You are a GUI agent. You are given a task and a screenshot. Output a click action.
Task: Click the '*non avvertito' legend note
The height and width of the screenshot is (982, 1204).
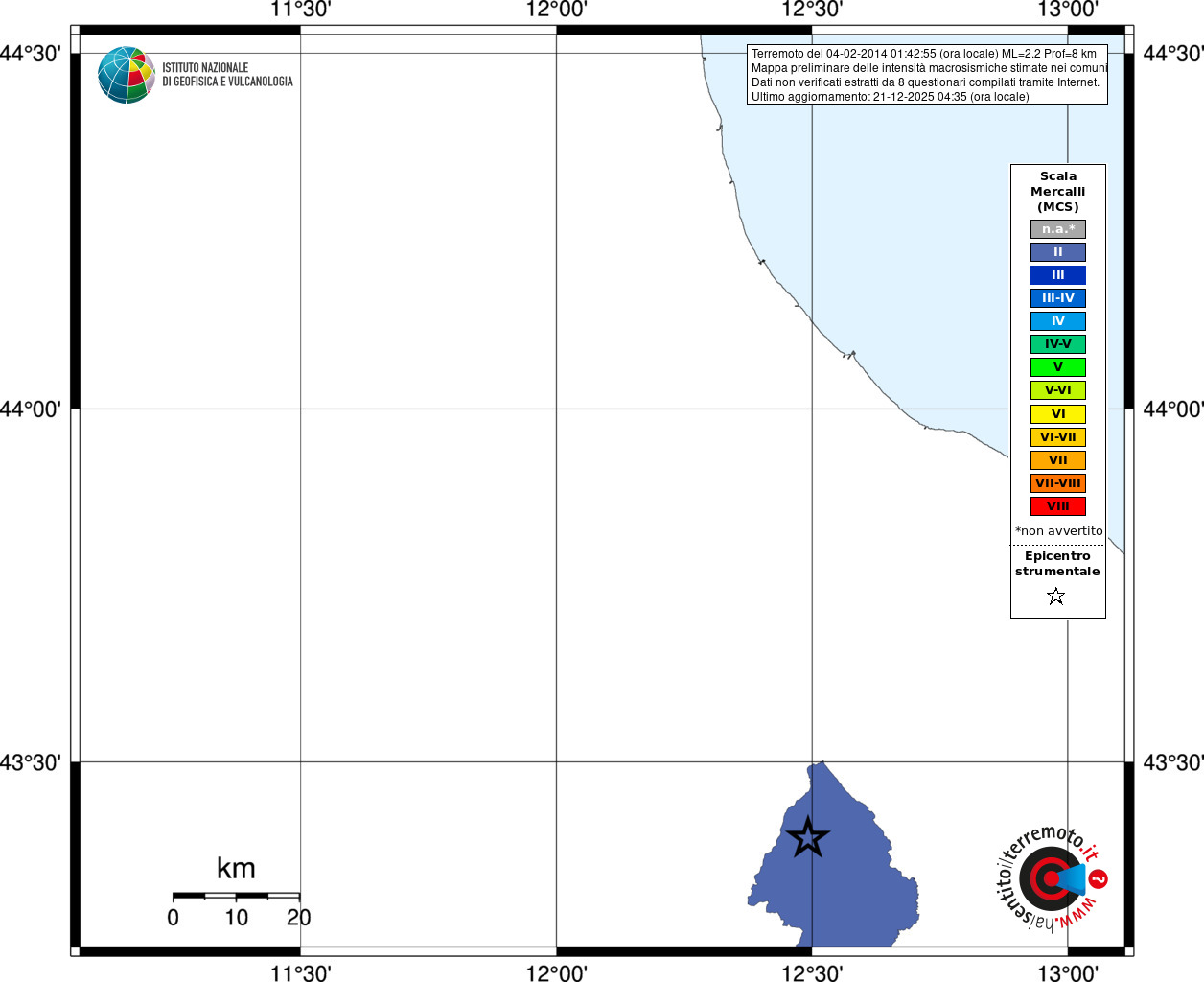[x=1059, y=531]
